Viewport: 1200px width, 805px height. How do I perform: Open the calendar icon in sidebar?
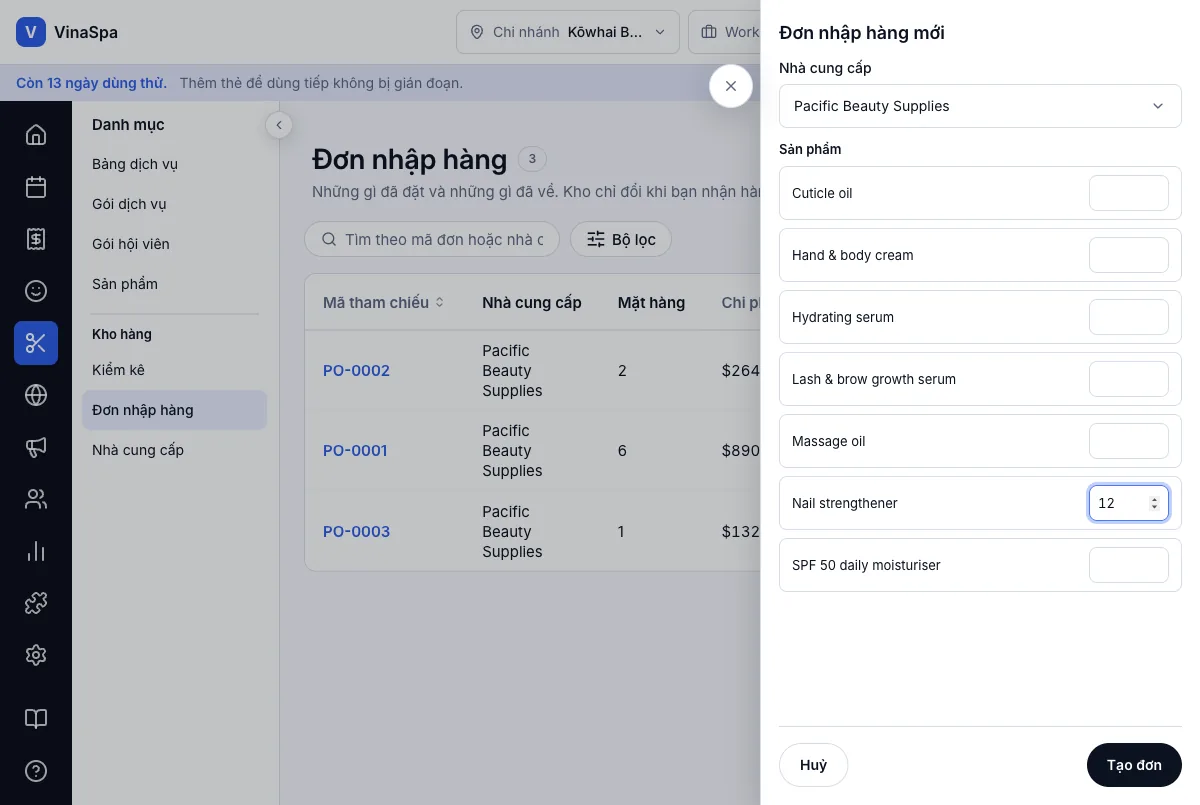[36, 187]
